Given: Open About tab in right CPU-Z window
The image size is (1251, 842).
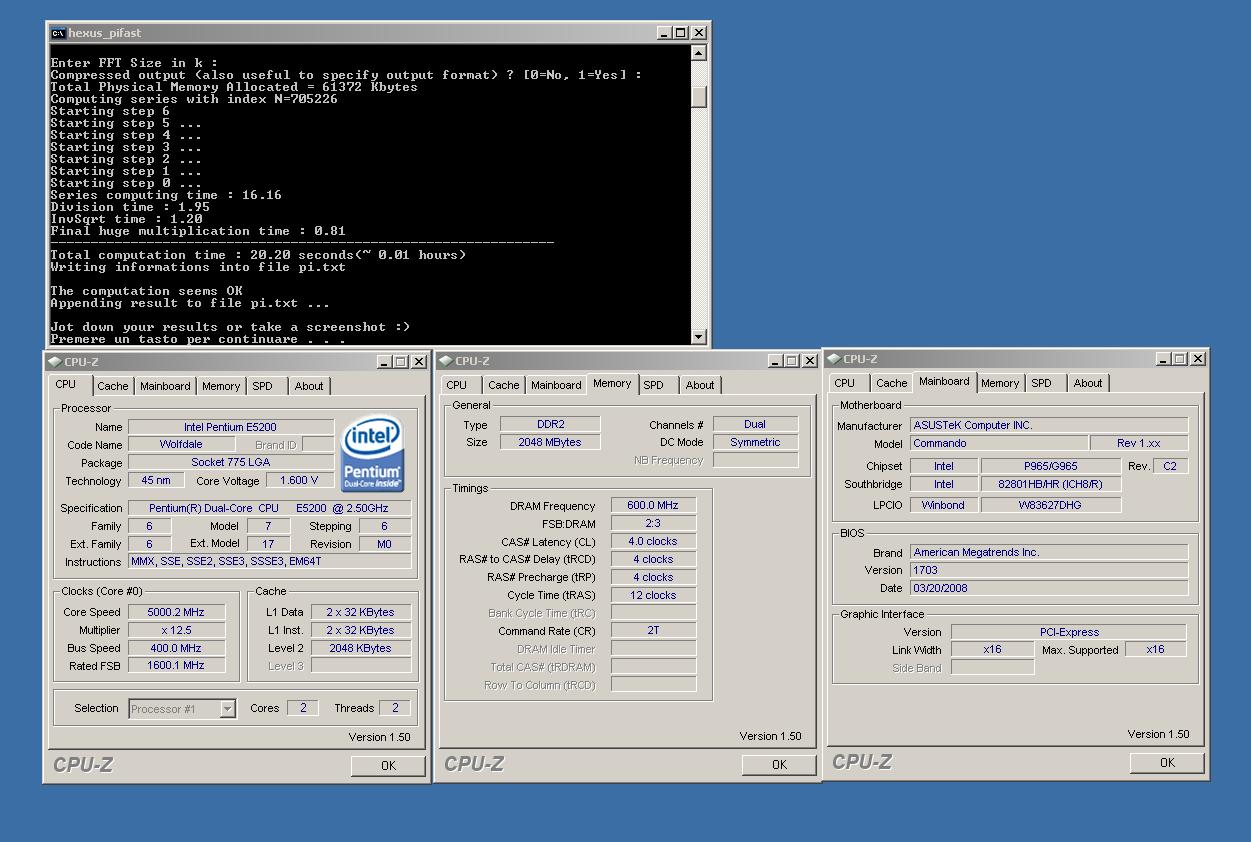Looking at the screenshot, I should 1088,383.
